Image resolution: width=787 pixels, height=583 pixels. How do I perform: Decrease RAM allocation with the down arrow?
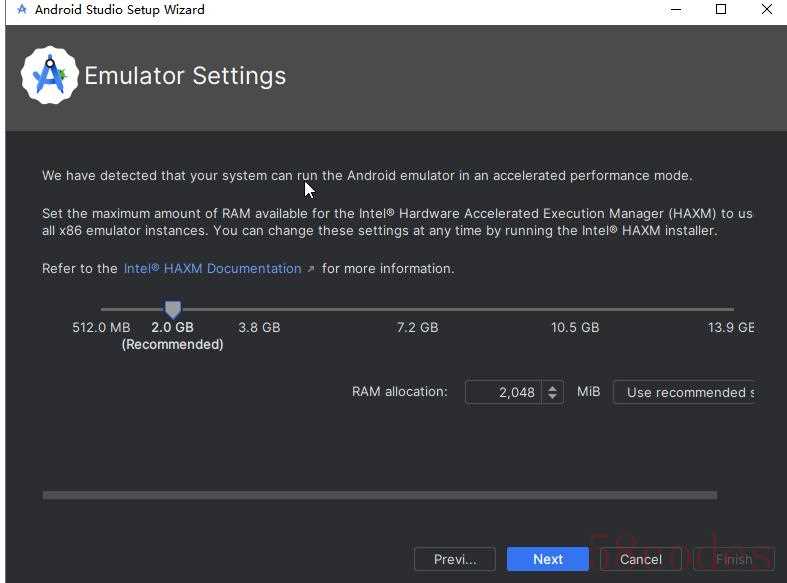553,396
